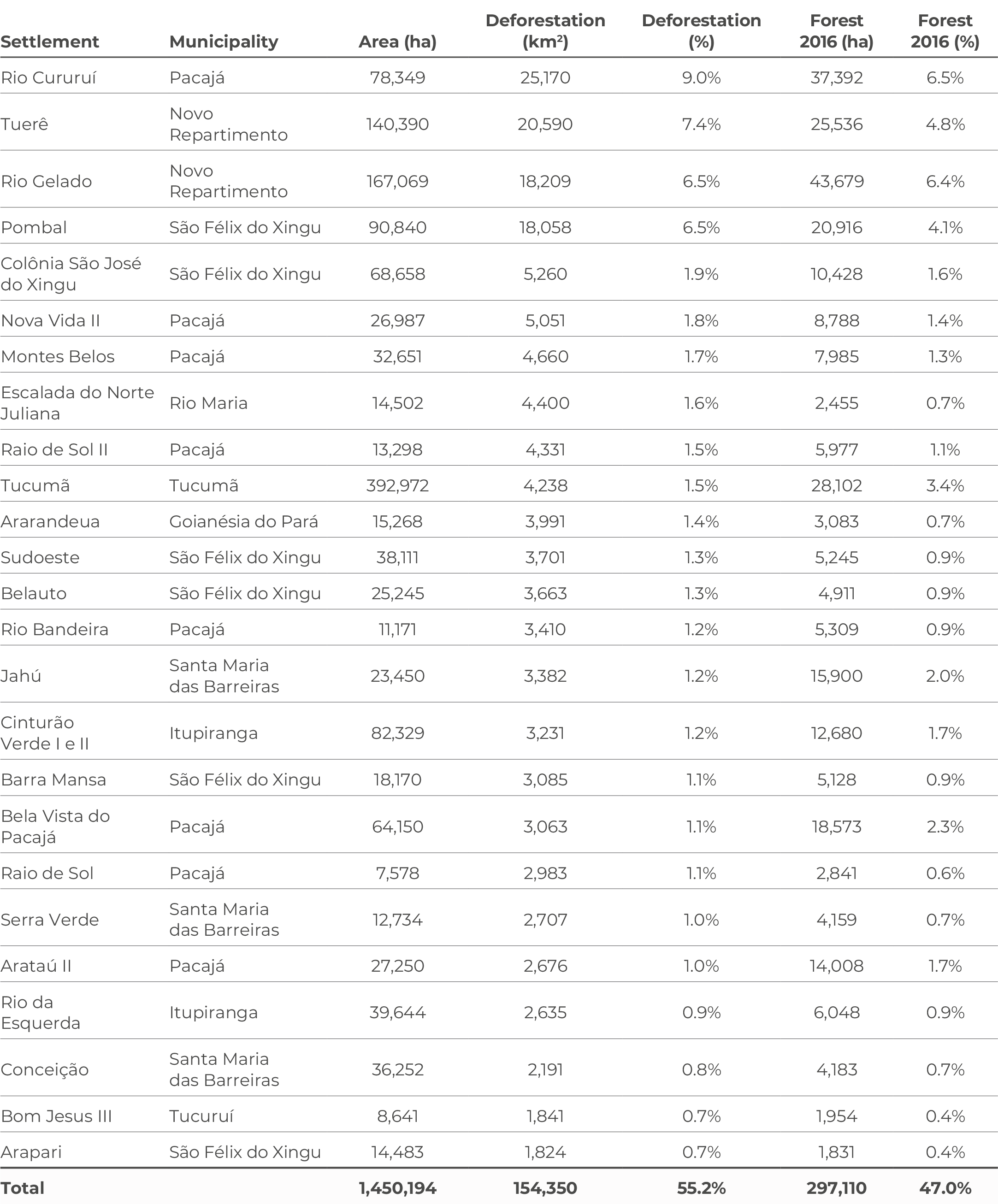Viewport: 998px width, 1204px height.
Task: Click deforestation value 25,170
Action: point(545,78)
